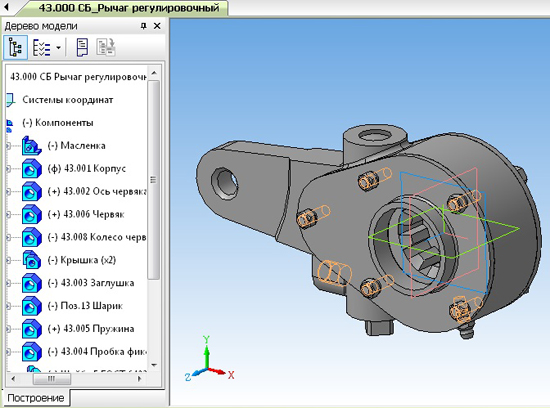Select (-) 43.003 Заглушка row
The image size is (550, 408).
pyautogui.click(x=90, y=283)
